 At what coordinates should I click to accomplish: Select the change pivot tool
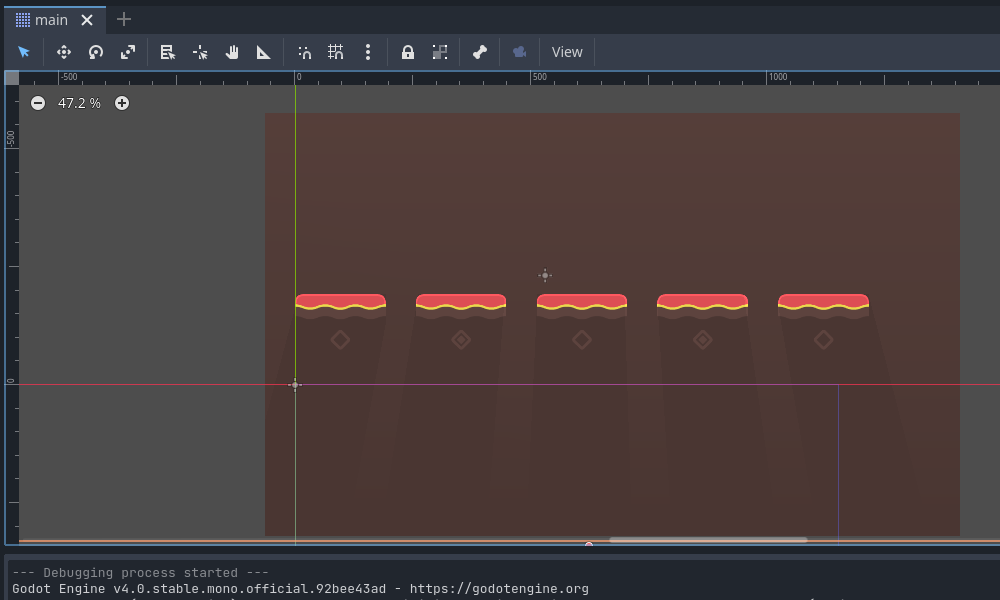[200, 52]
